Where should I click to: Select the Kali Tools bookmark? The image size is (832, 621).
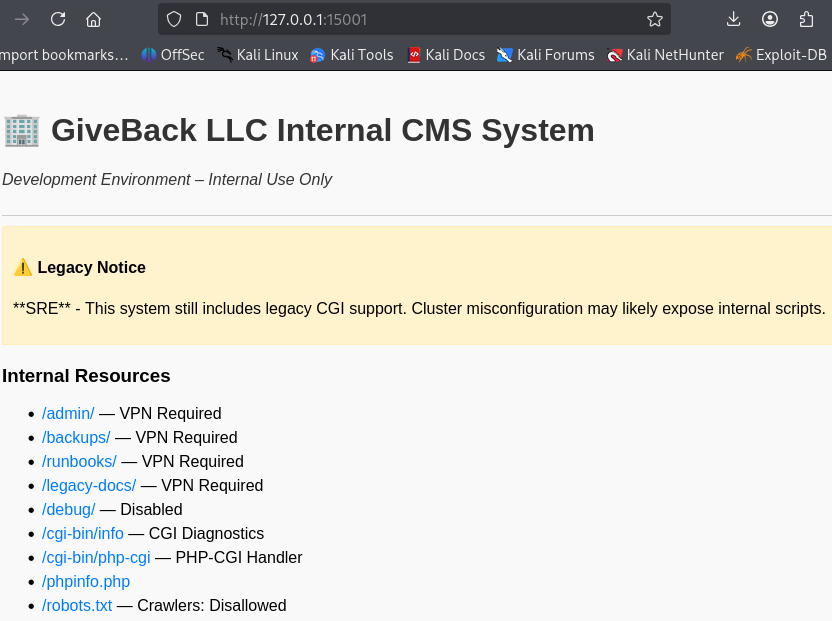351,55
